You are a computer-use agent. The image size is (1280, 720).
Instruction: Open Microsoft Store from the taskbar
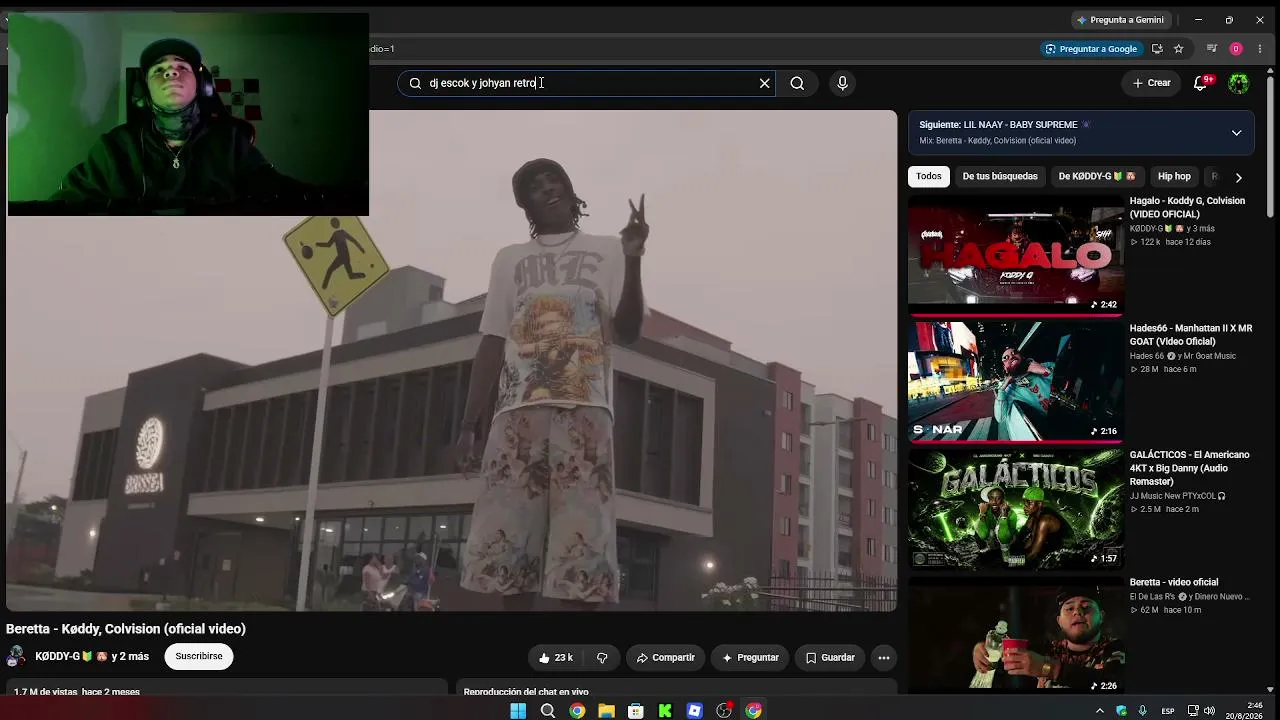coord(636,711)
